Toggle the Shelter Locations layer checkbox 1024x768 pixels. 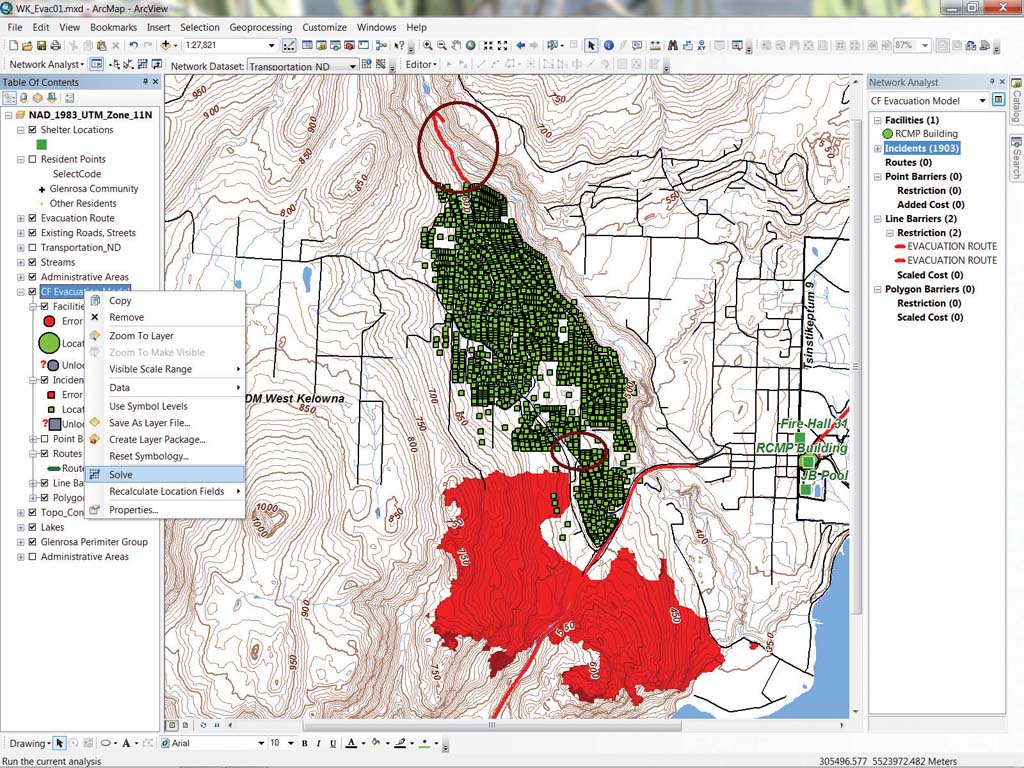33,129
